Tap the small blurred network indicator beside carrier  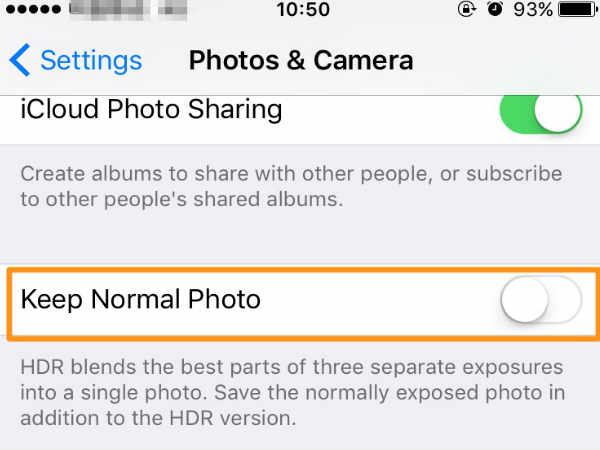[x=173, y=9]
